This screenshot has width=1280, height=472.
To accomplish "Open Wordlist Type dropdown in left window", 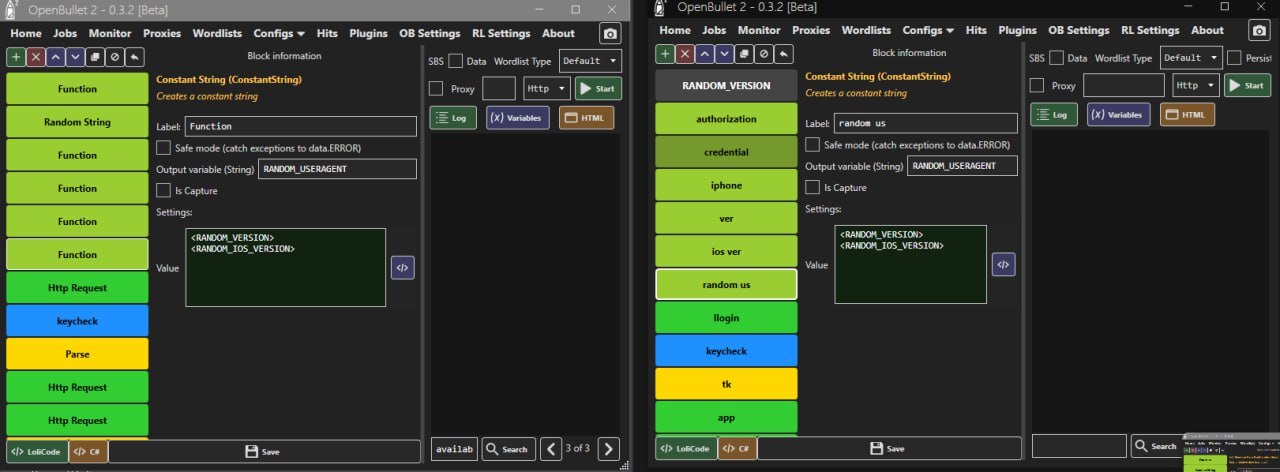I will 590,61.
